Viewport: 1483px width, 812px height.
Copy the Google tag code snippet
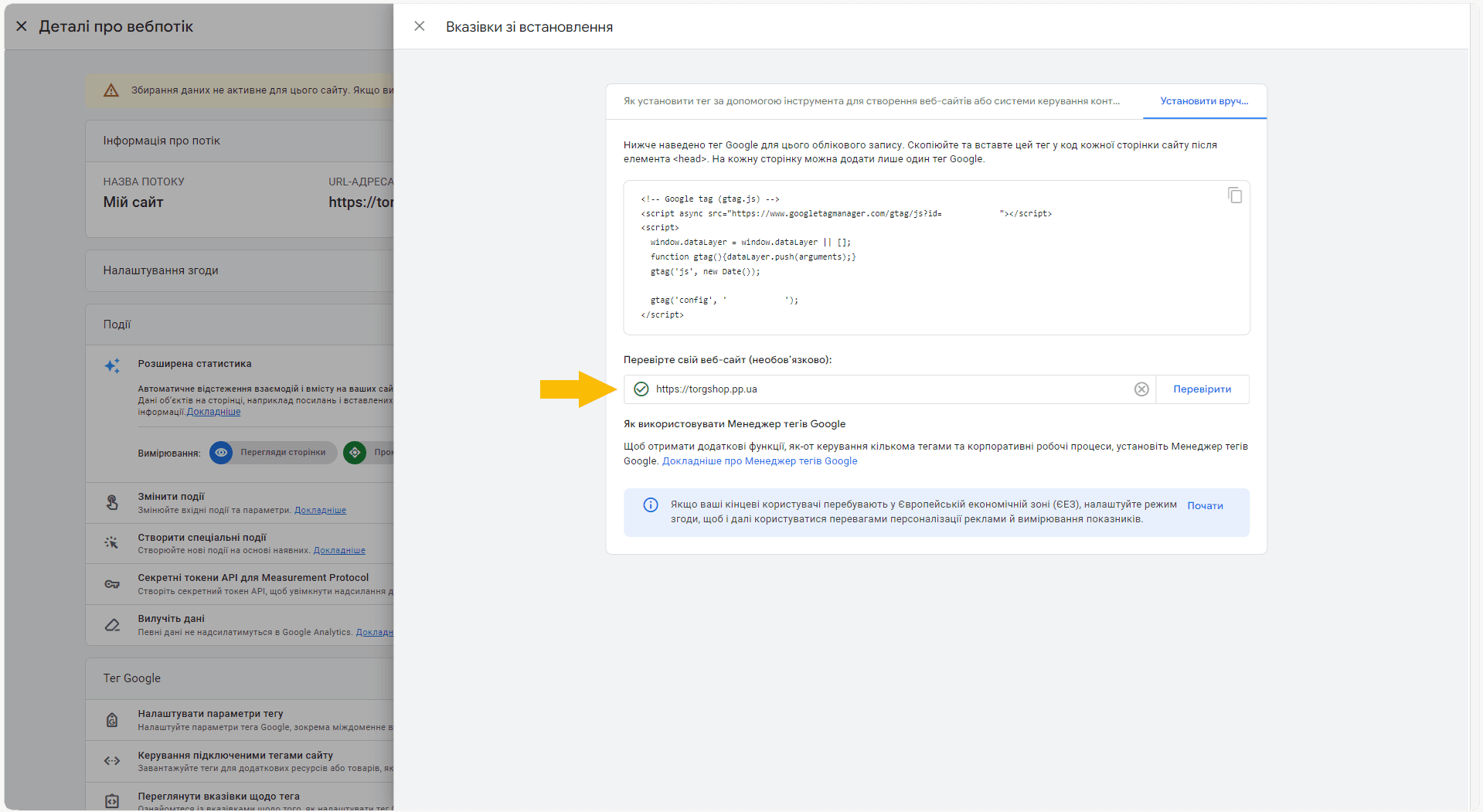click(x=1235, y=195)
